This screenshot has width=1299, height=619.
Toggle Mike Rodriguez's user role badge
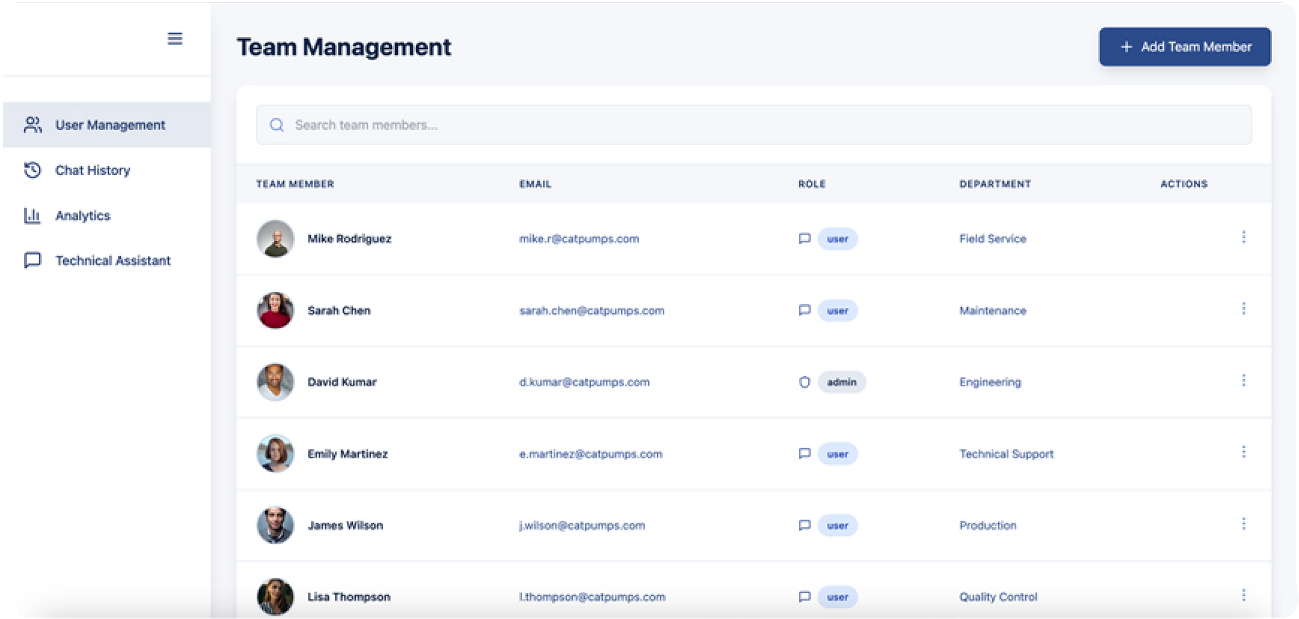click(x=838, y=239)
